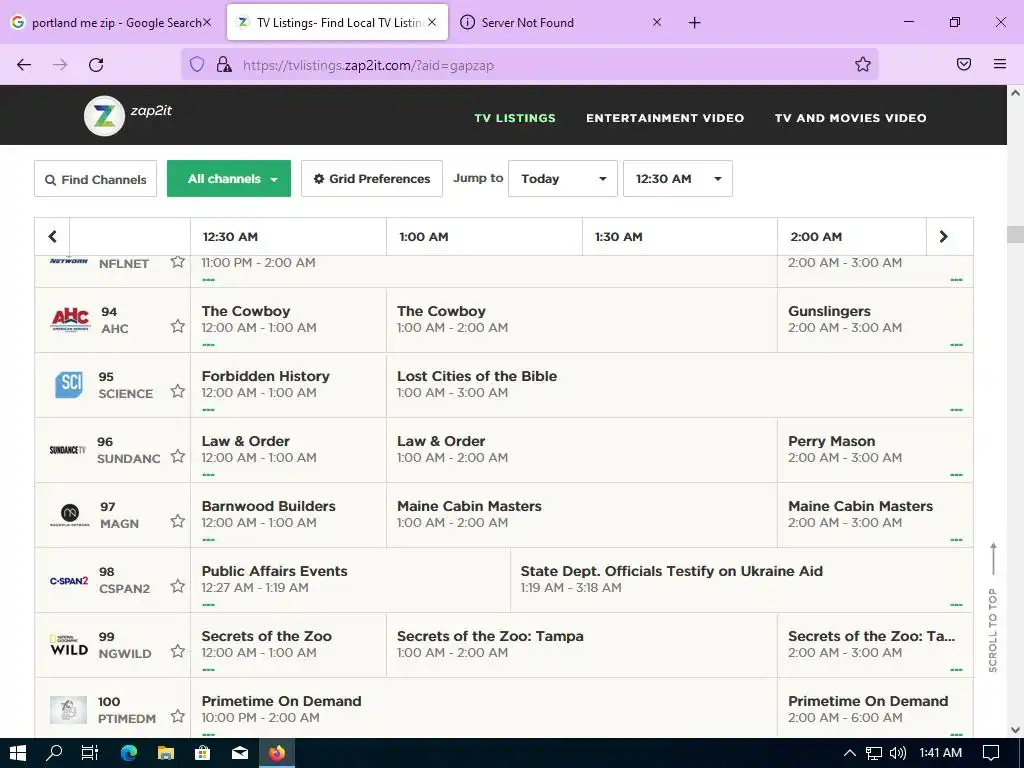1024x768 pixels.
Task: Click the Science channel logo
Action: [69, 385]
